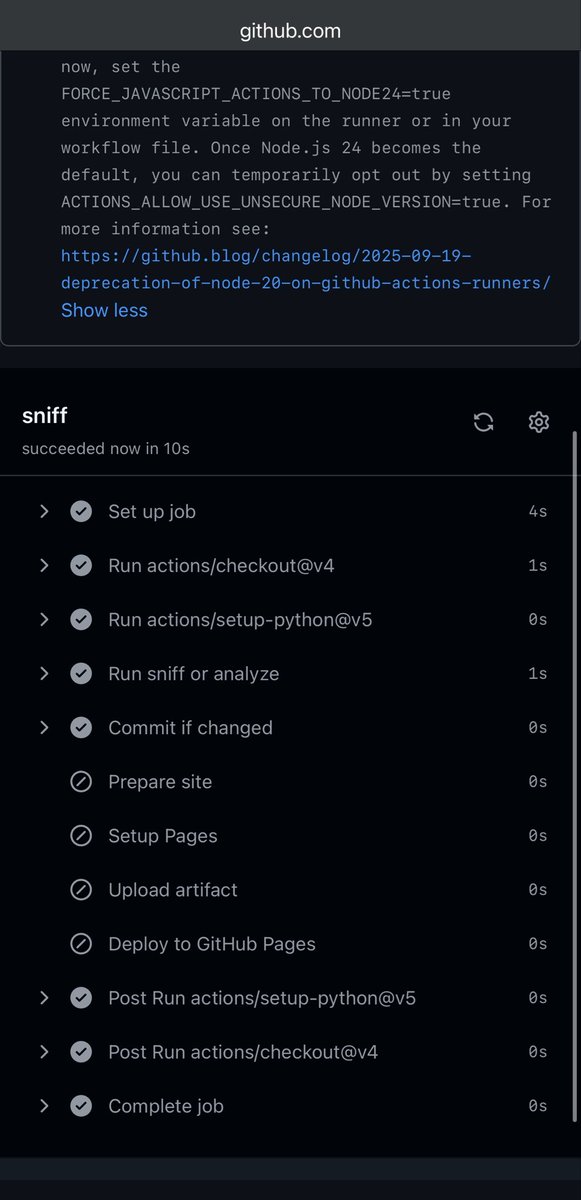Image resolution: width=581 pixels, height=1200 pixels.
Task: Click the re-run jobs refresh icon
Action: (x=484, y=422)
